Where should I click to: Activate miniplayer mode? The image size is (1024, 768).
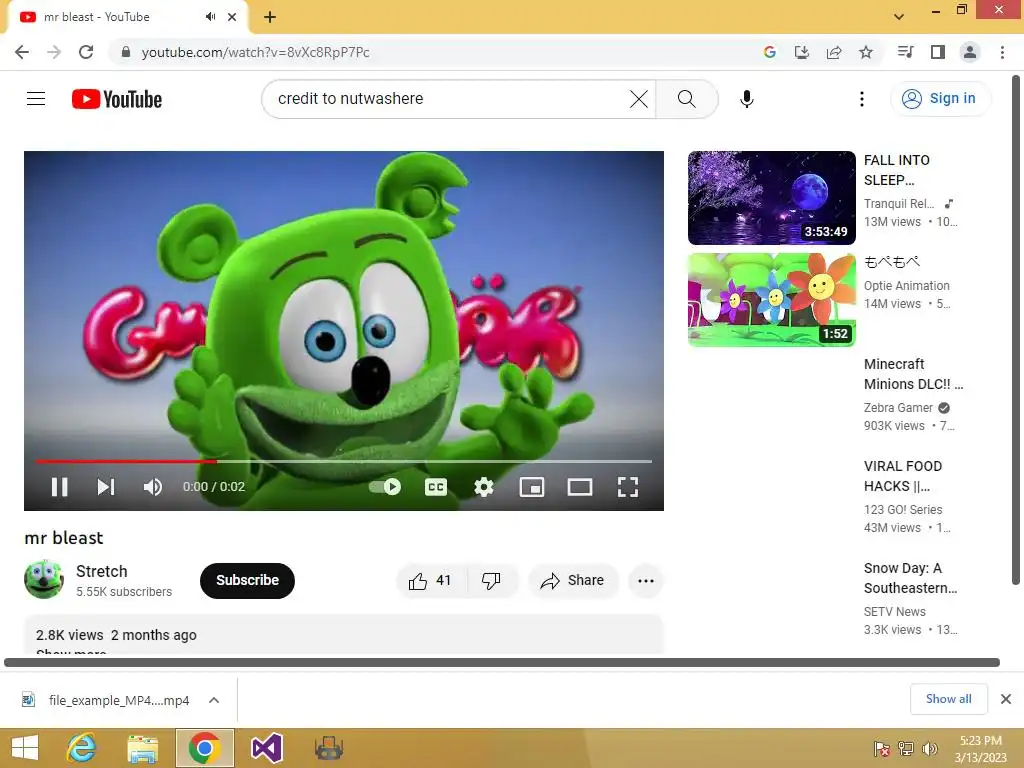tap(532, 487)
